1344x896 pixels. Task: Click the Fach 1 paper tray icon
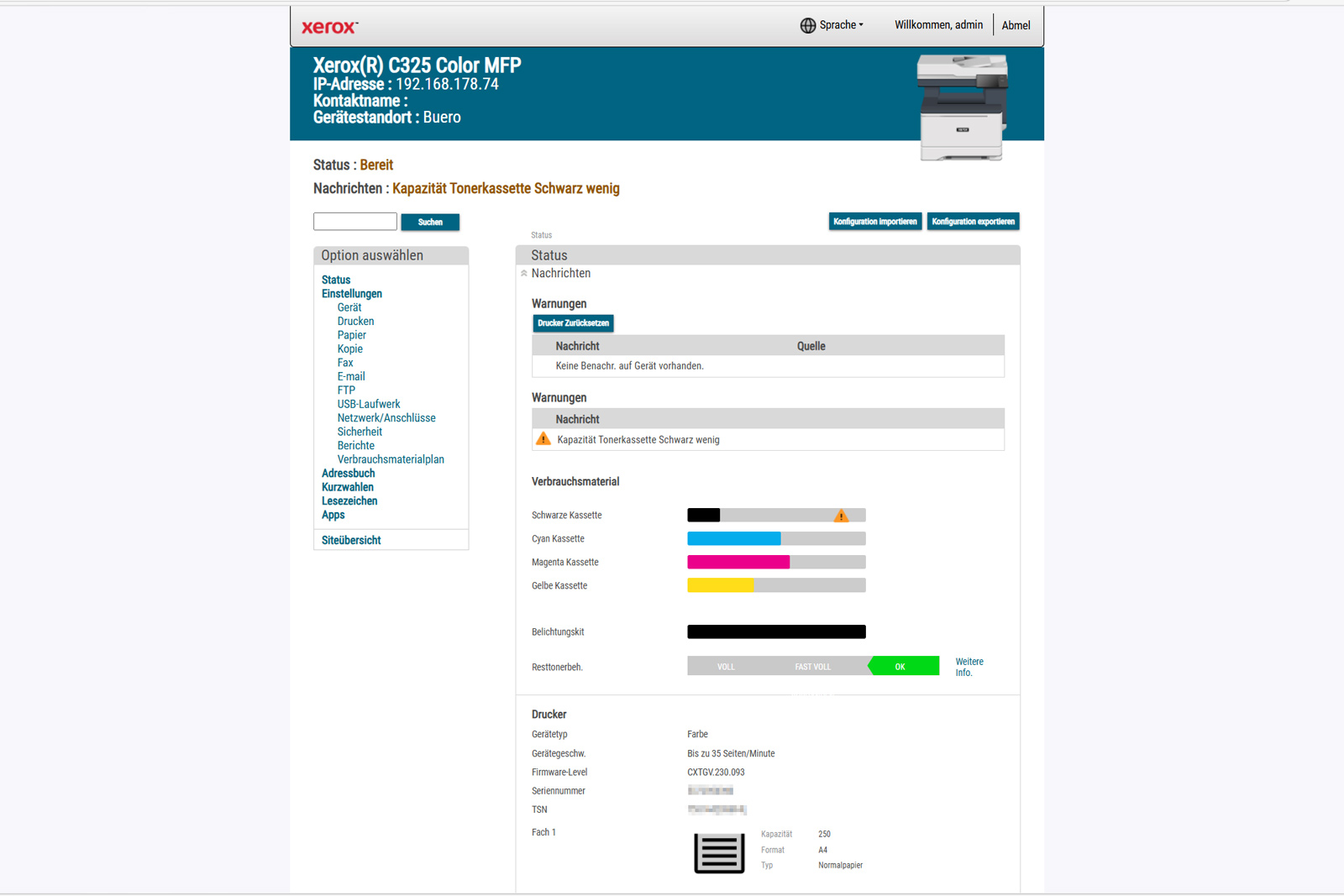pos(719,852)
